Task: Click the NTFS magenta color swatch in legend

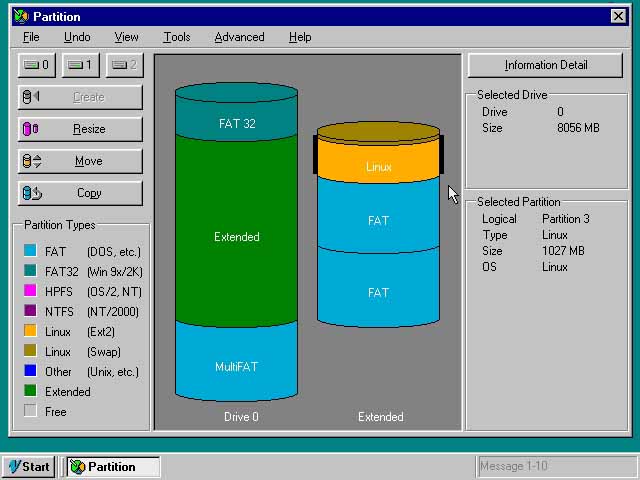Action: 30,311
